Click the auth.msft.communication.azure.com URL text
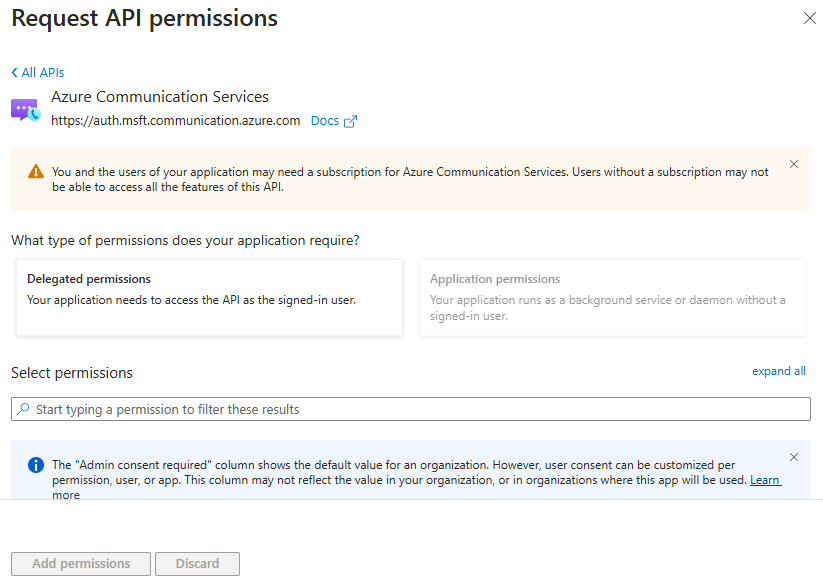This screenshot has height=585, width=823. click(x=175, y=121)
